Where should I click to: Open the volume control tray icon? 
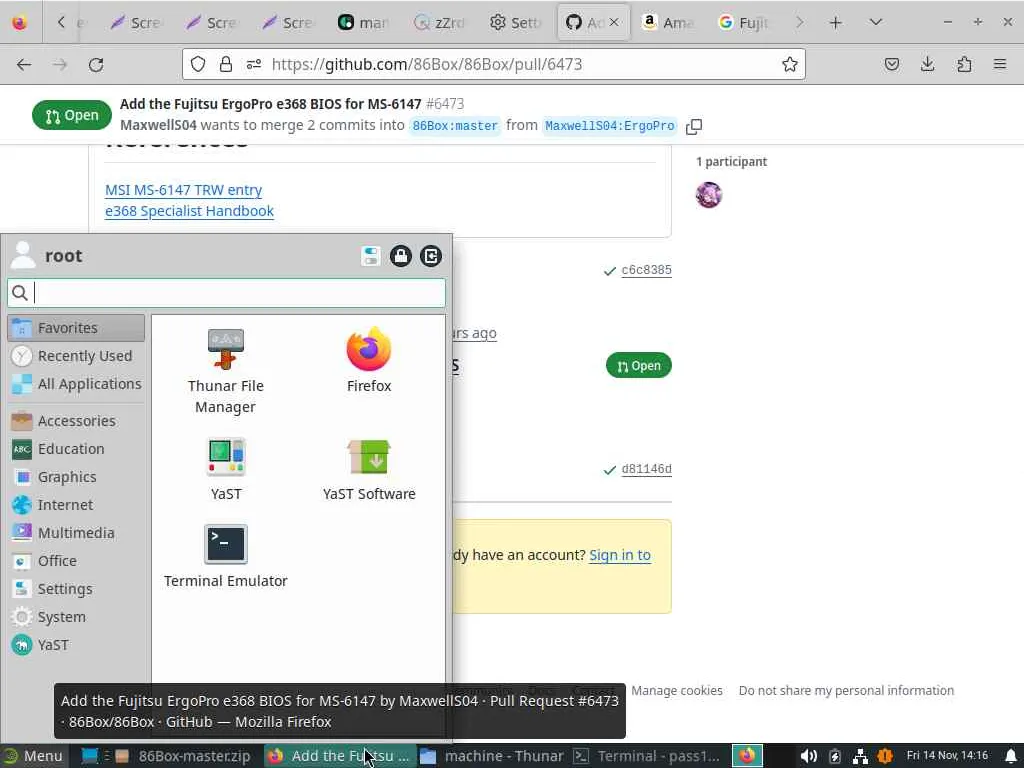808,756
